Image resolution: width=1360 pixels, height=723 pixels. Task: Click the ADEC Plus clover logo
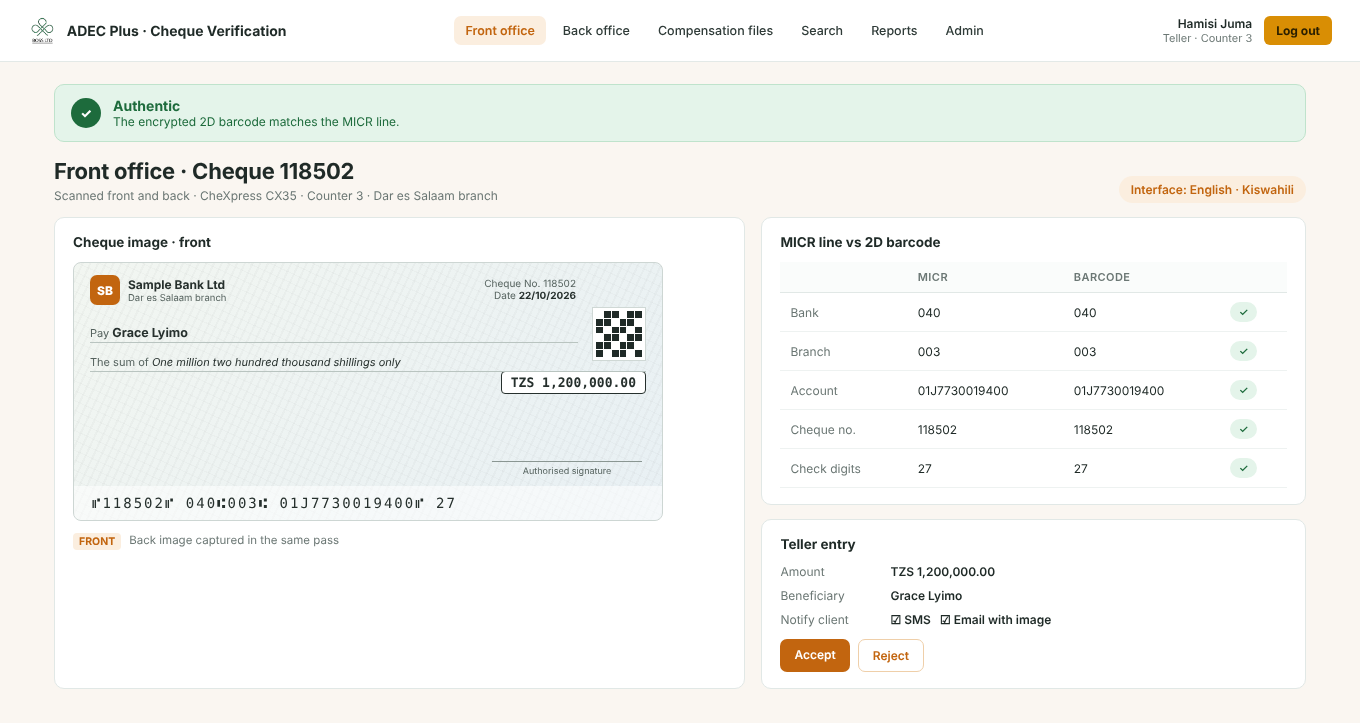(x=42, y=31)
